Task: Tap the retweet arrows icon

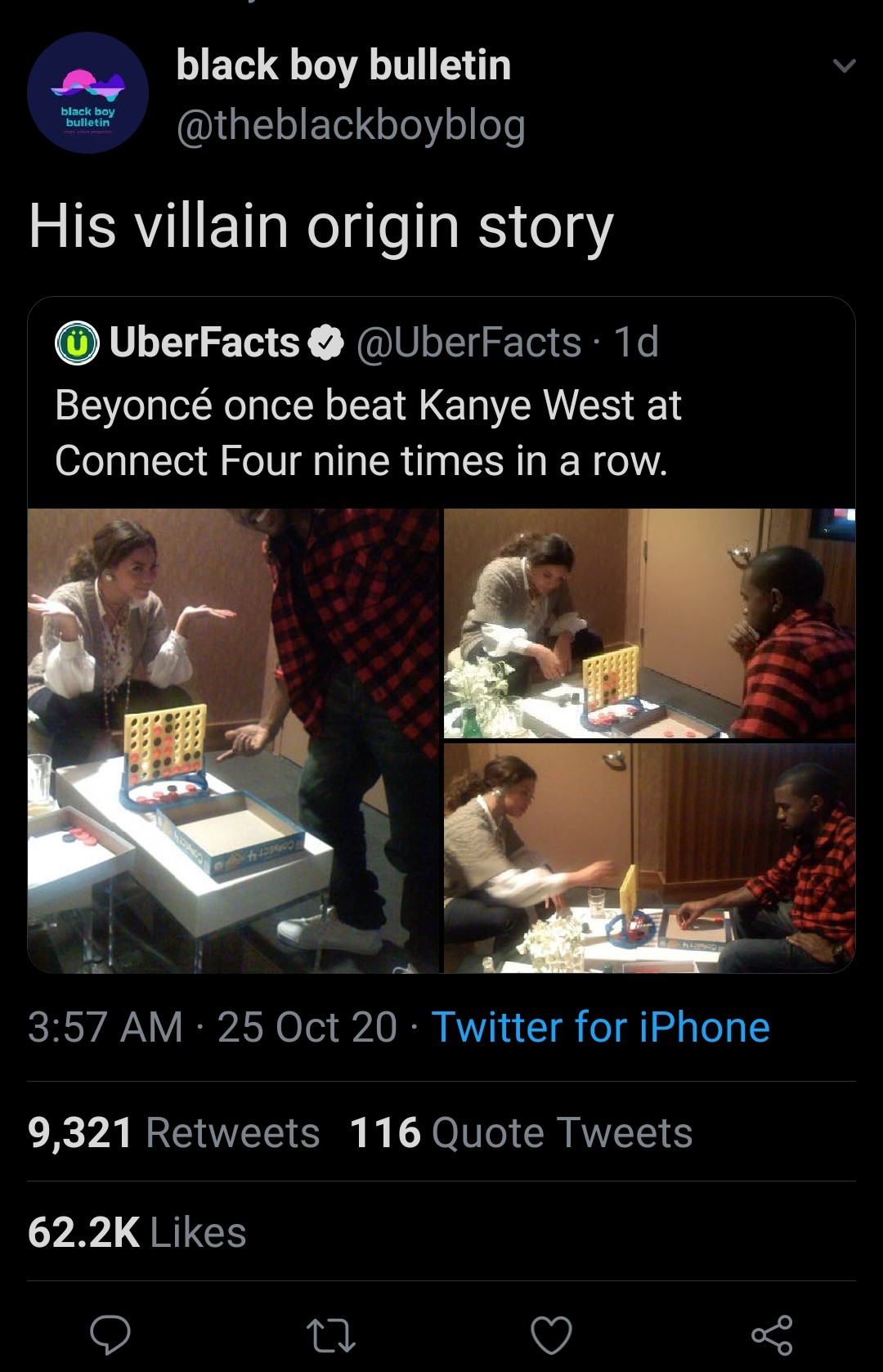Action: pyautogui.click(x=330, y=1334)
